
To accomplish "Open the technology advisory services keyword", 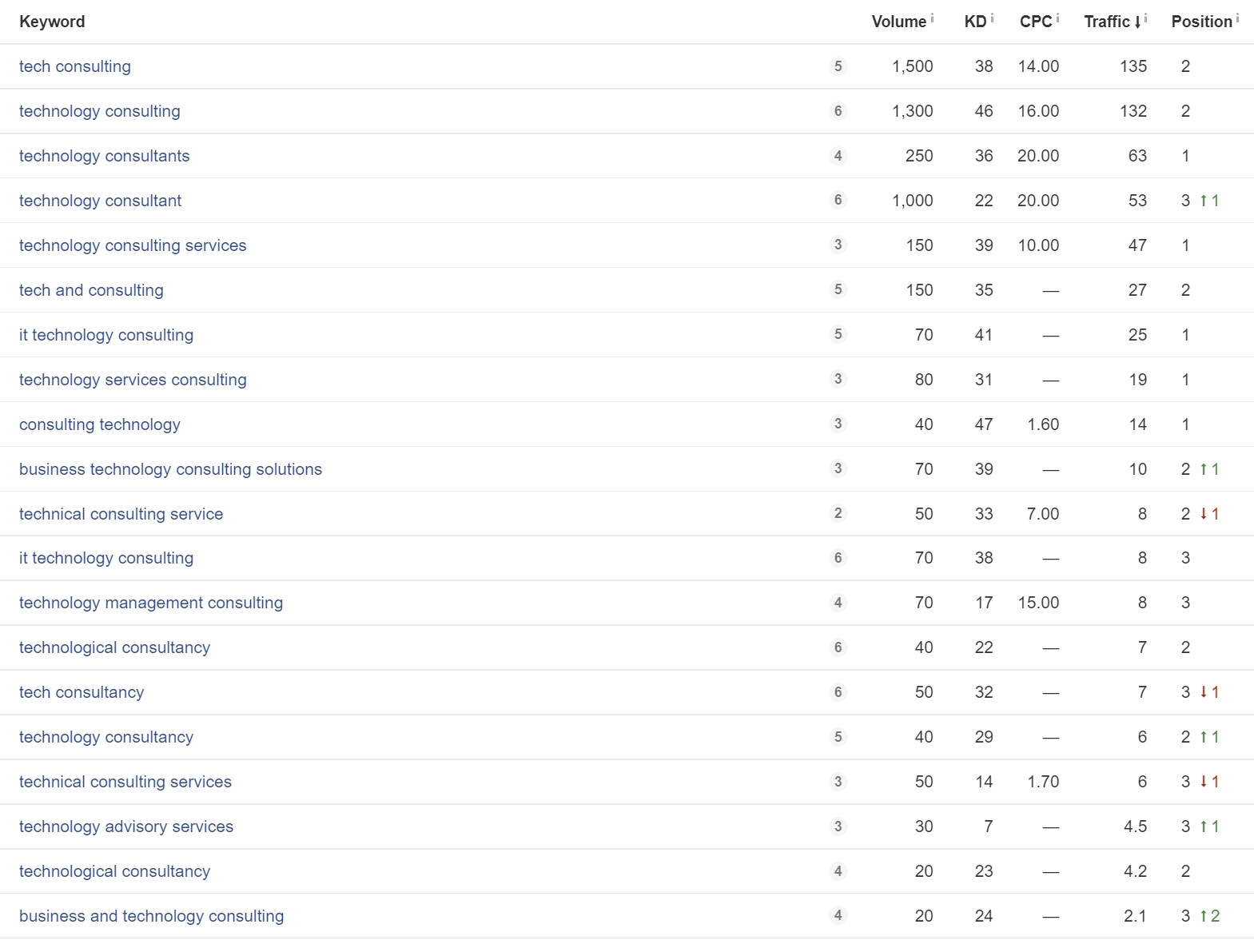I will pyautogui.click(x=126, y=827).
